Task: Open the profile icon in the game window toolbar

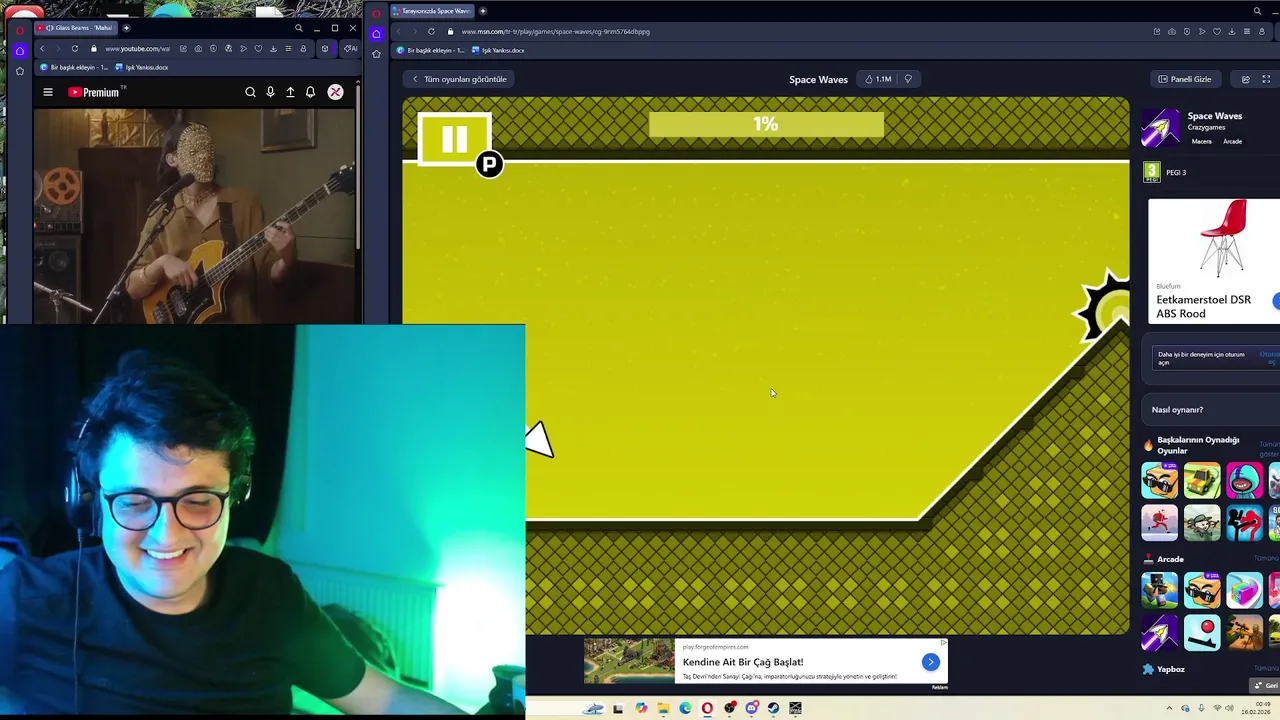Action: tap(1262, 31)
